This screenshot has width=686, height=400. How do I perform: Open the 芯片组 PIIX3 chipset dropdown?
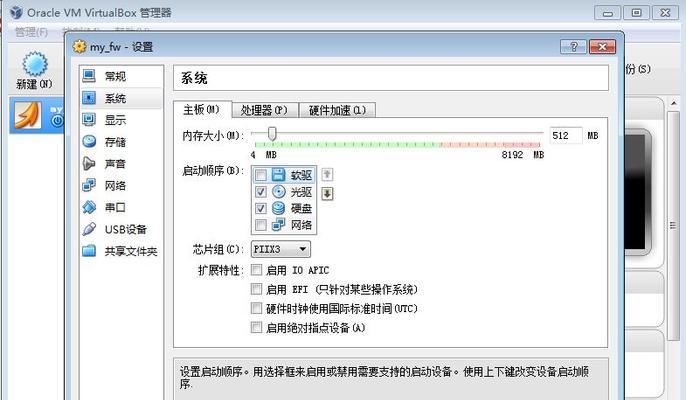[281, 249]
